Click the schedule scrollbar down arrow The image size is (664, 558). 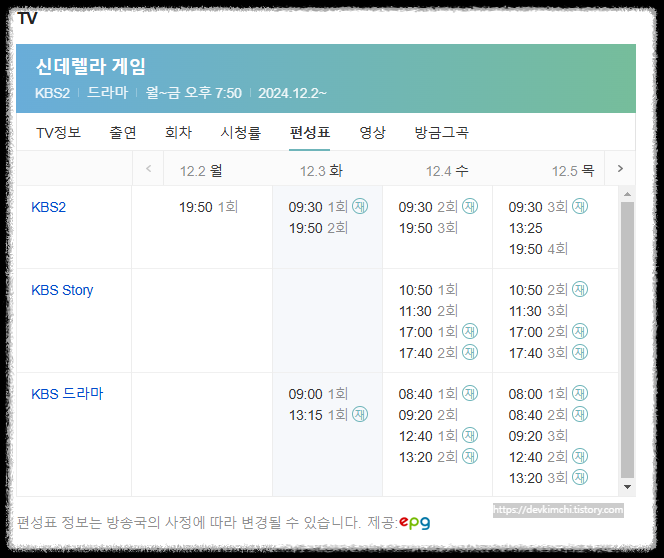pyautogui.click(x=627, y=487)
